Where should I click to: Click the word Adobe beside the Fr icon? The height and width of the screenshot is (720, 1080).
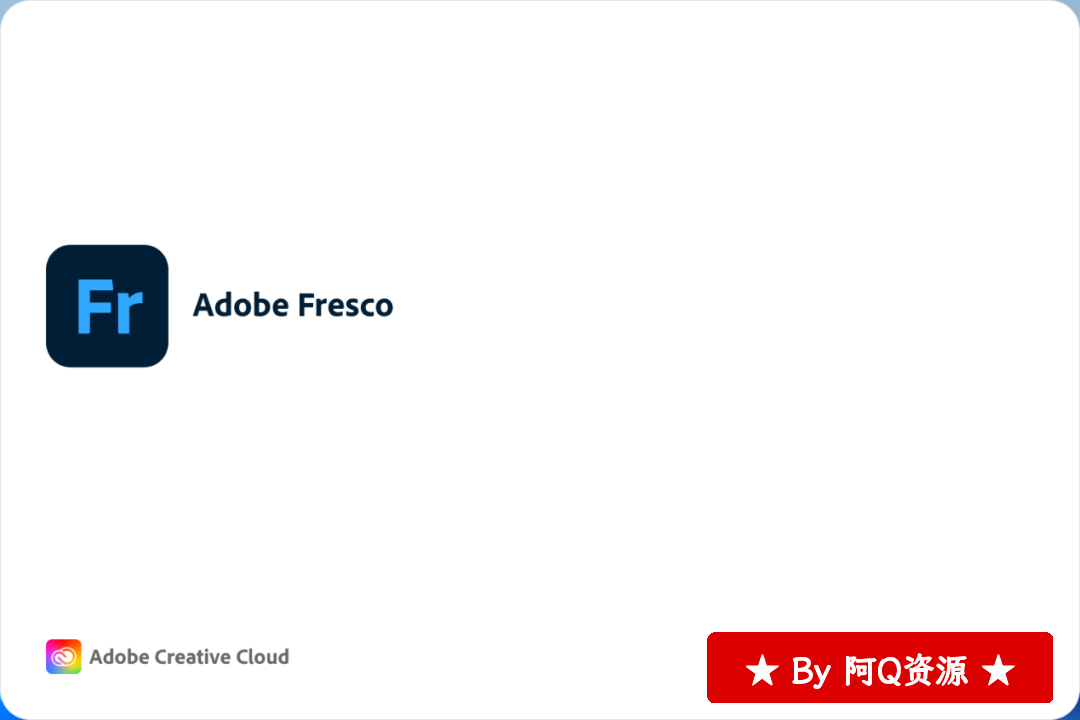point(240,305)
